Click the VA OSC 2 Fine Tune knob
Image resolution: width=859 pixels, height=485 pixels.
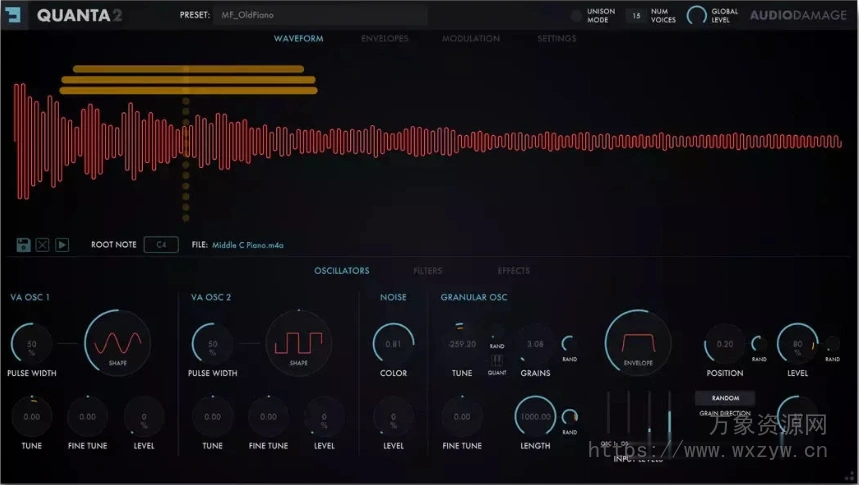[x=268, y=417]
